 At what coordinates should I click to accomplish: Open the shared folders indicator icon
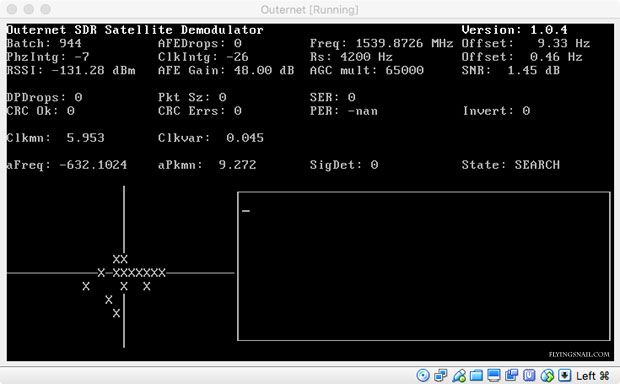coord(476,375)
